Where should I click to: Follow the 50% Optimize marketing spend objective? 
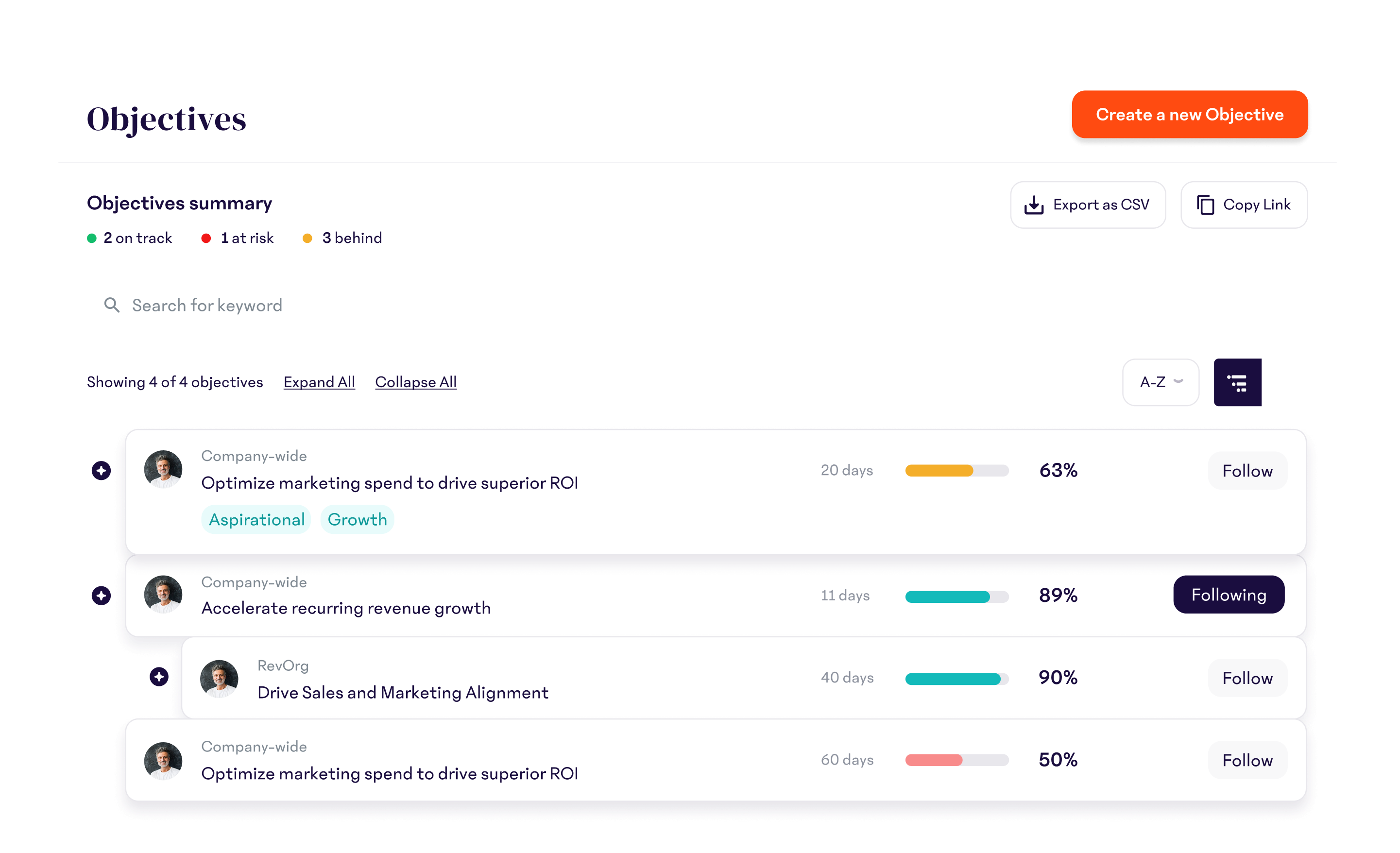(1246, 760)
